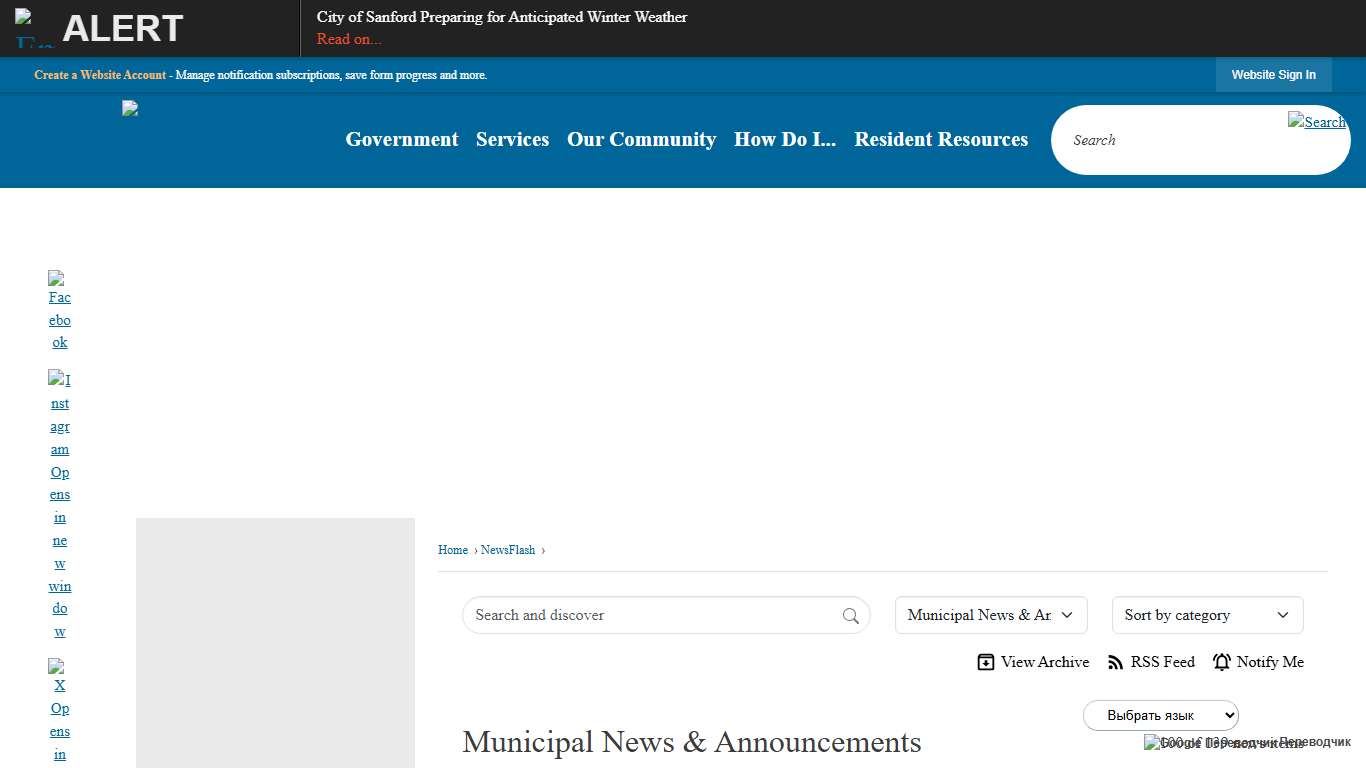This screenshot has width=1366, height=768.
Task: Follow the Read on... alert link
Action: [x=348, y=39]
